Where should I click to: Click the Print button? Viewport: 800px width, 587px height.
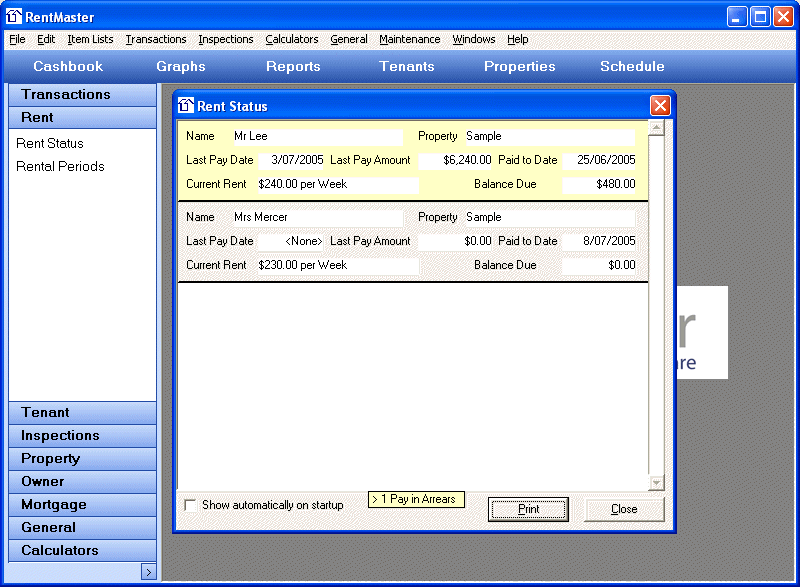tap(528, 509)
